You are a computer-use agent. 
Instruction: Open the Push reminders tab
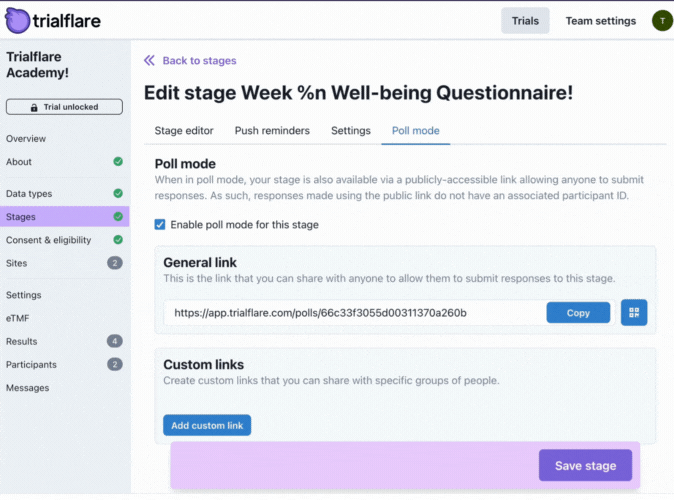[x=272, y=130]
